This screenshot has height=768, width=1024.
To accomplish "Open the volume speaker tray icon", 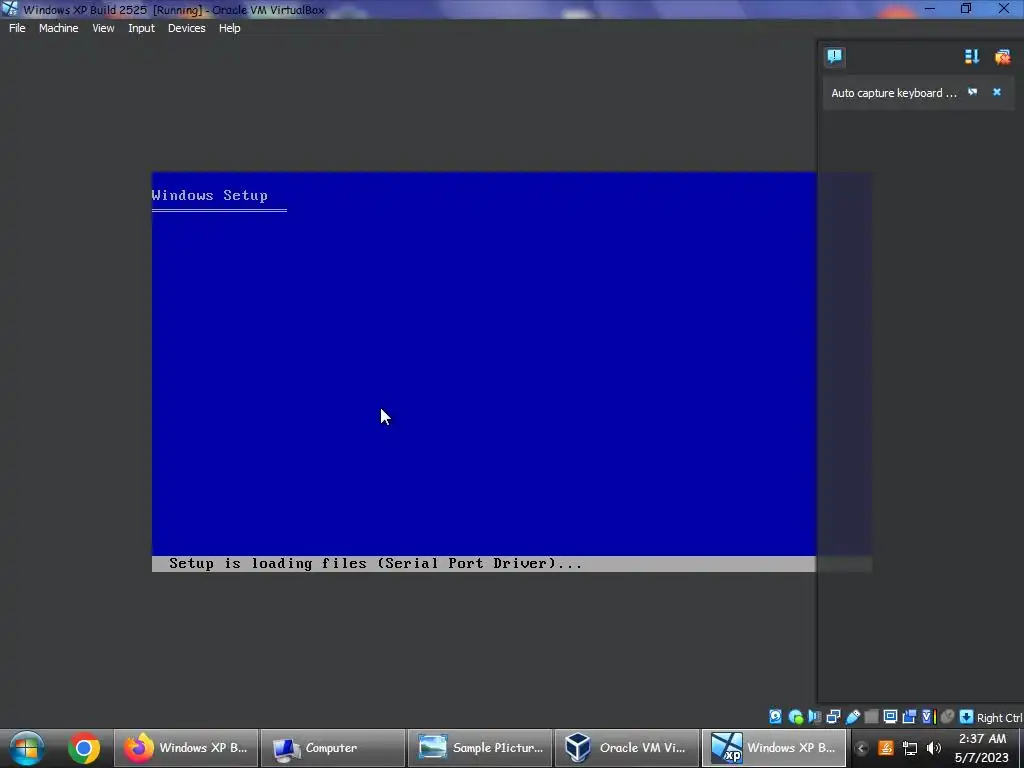I will [934, 748].
